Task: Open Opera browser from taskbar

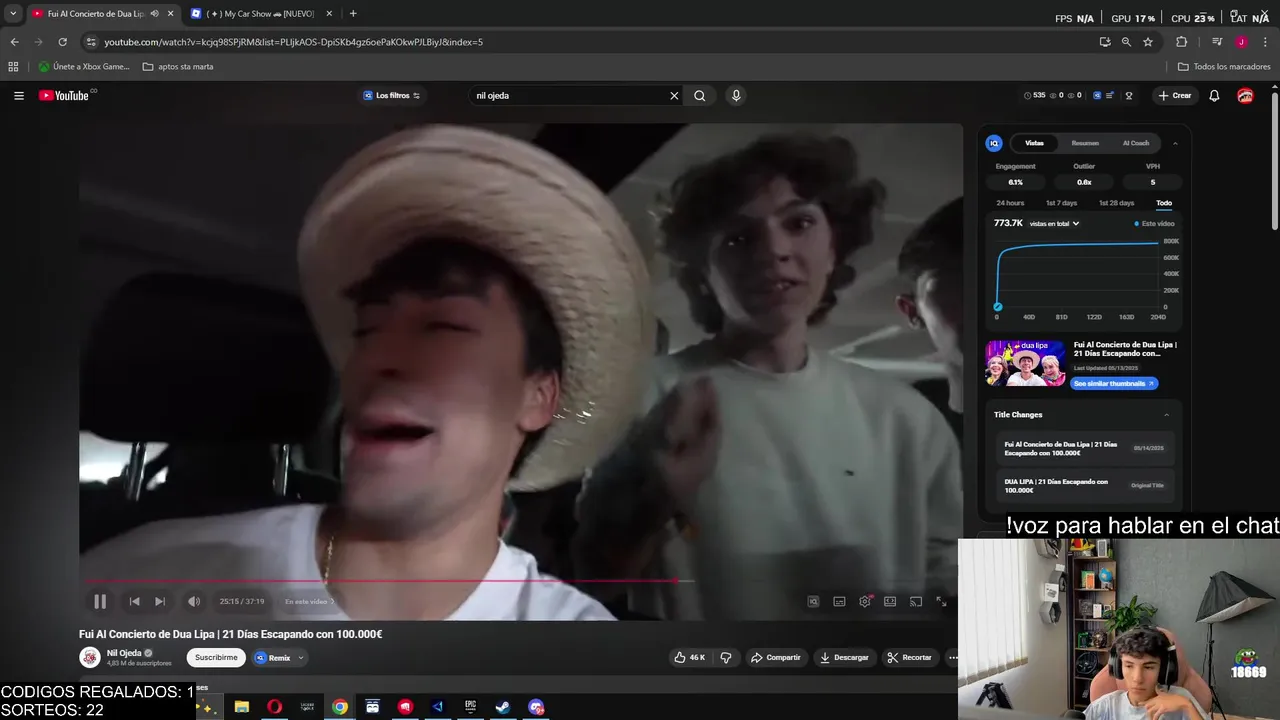Action: (274, 707)
